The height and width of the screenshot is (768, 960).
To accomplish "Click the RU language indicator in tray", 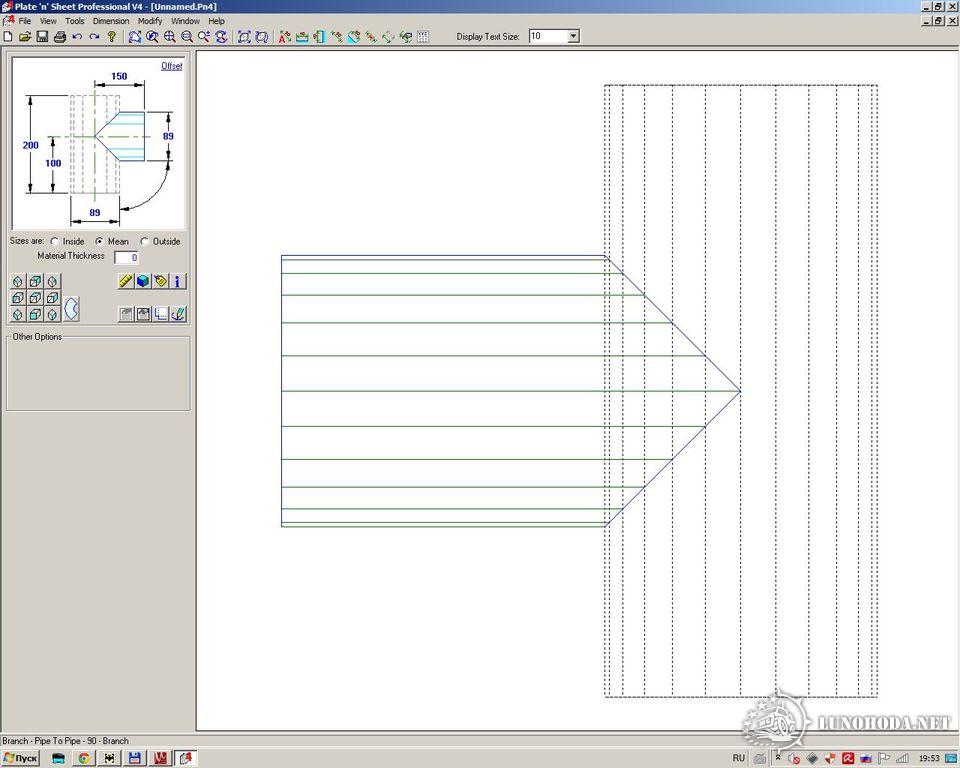I will click(739, 758).
